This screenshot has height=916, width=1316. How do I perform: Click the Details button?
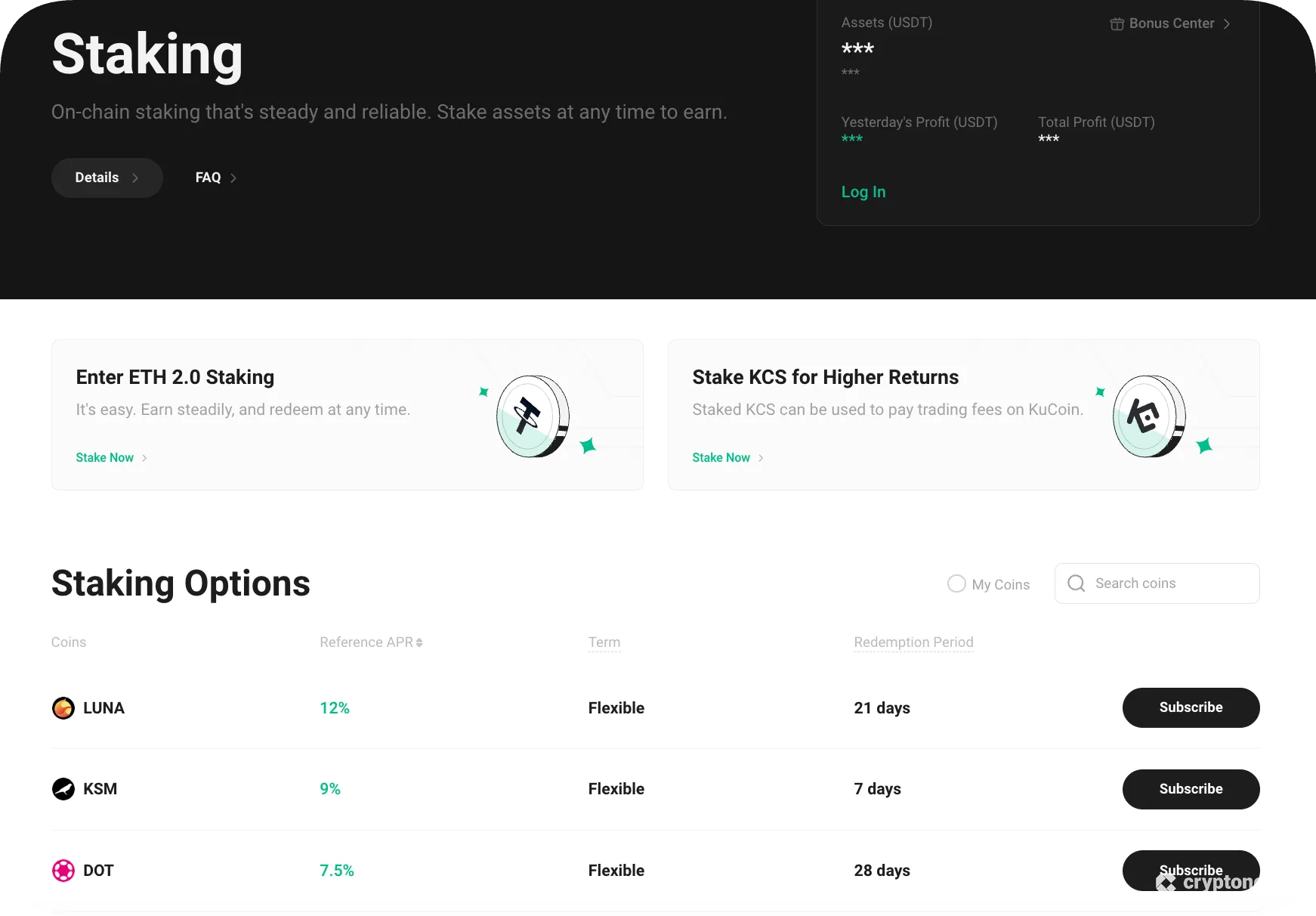[97, 178]
